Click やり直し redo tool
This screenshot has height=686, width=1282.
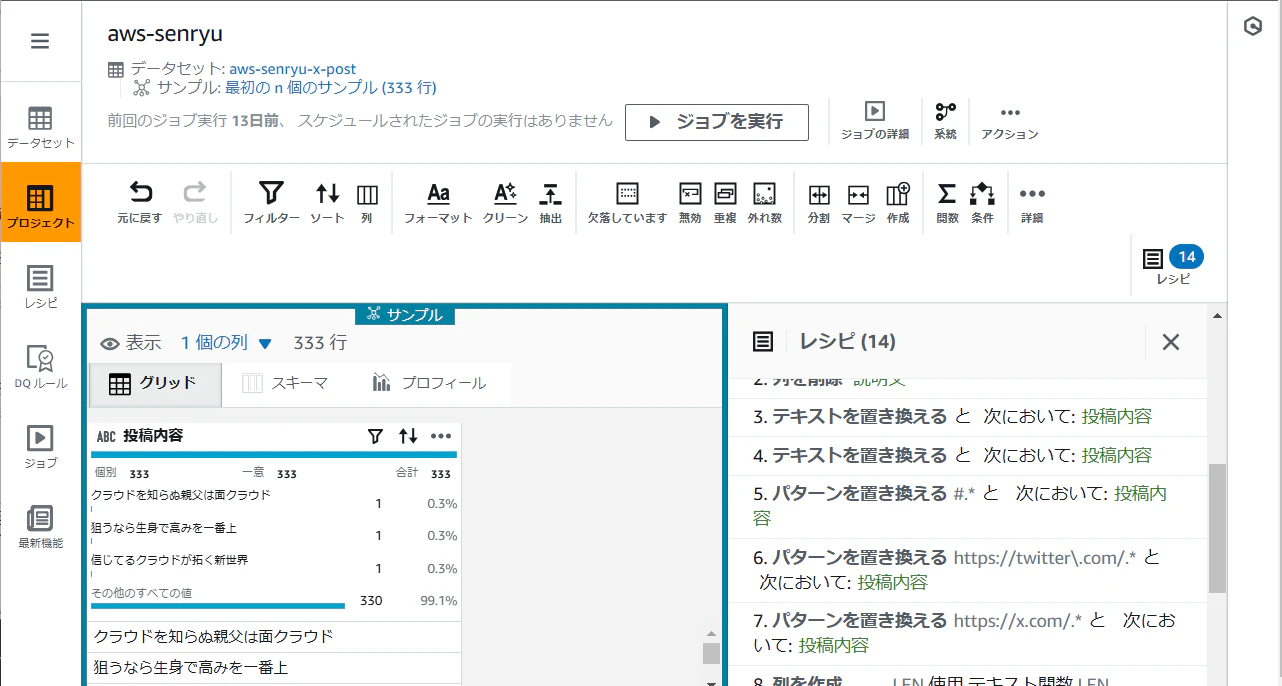tap(195, 202)
